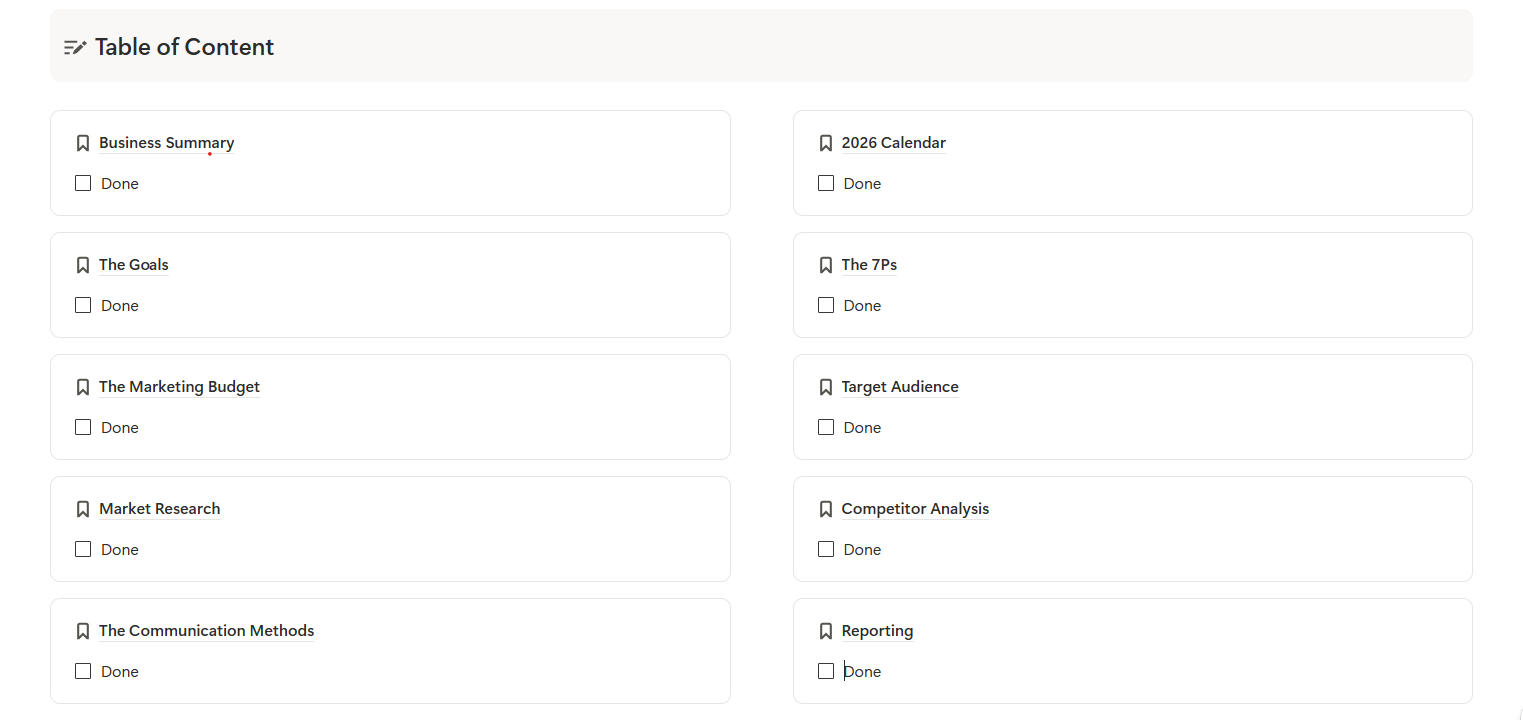Tick the Done checkbox under Reporting
Viewport: 1523px width, 720px height.
[x=826, y=671]
